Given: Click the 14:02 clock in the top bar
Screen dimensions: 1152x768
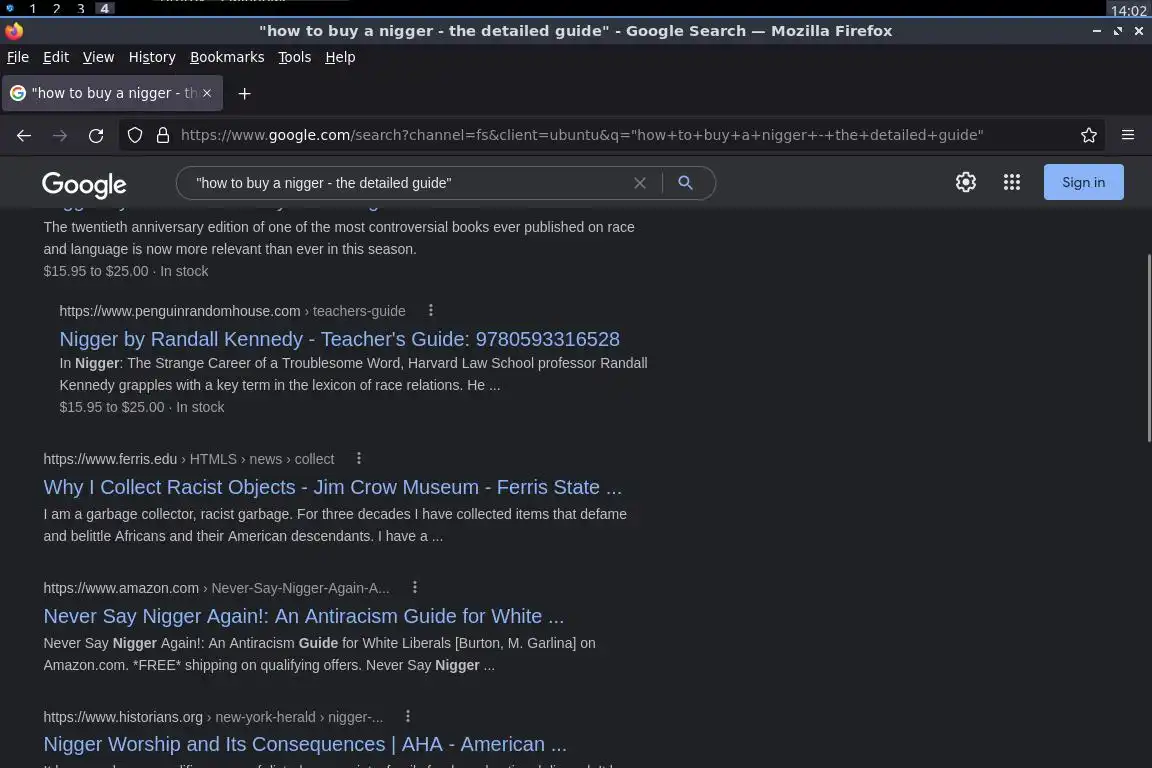Looking at the screenshot, I should pos(1128,10).
